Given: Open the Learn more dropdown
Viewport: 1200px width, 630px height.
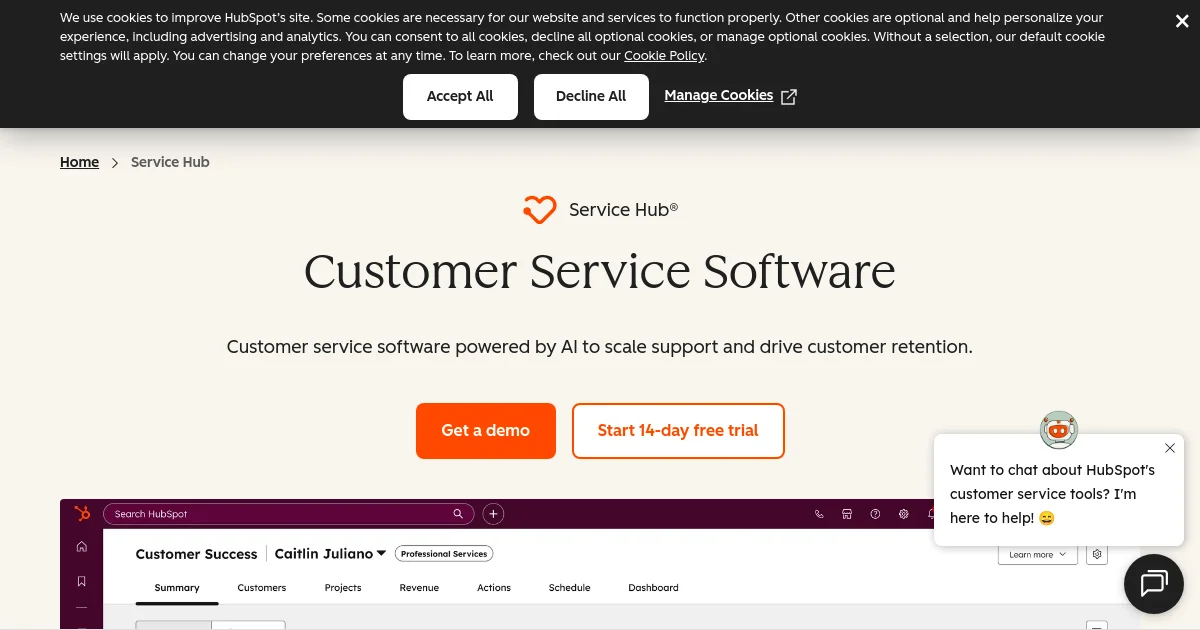Looking at the screenshot, I should coord(1037,554).
